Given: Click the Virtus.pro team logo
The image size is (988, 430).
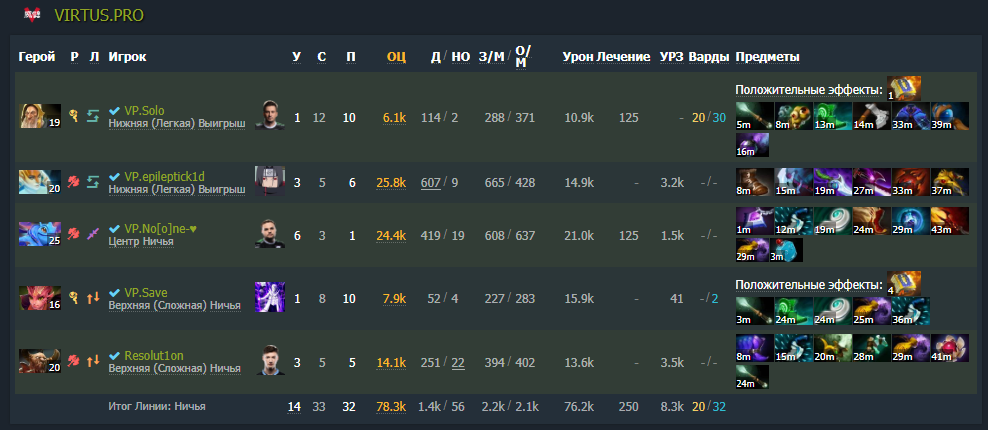Looking at the screenshot, I should point(32,15).
